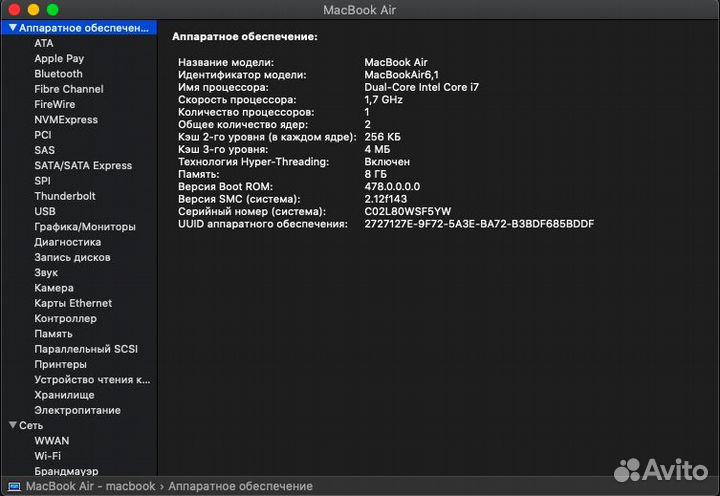Image resolution: width=720 pixels, height=496 pixels.
Task: Click Boot ROM version 478.0.0.0.0
Action: [392, 186]
